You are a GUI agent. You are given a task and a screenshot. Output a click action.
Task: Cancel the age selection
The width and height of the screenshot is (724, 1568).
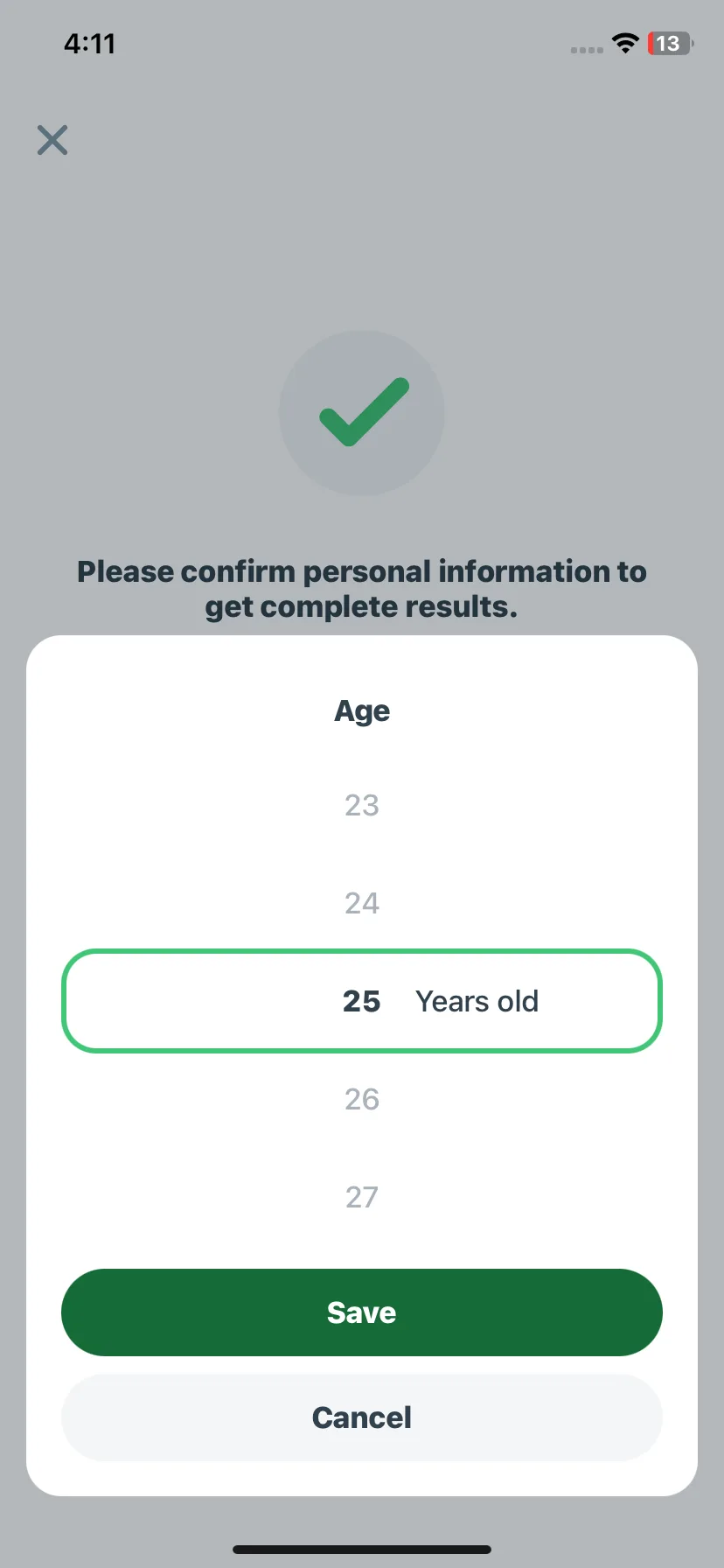tap(362, 1417)
